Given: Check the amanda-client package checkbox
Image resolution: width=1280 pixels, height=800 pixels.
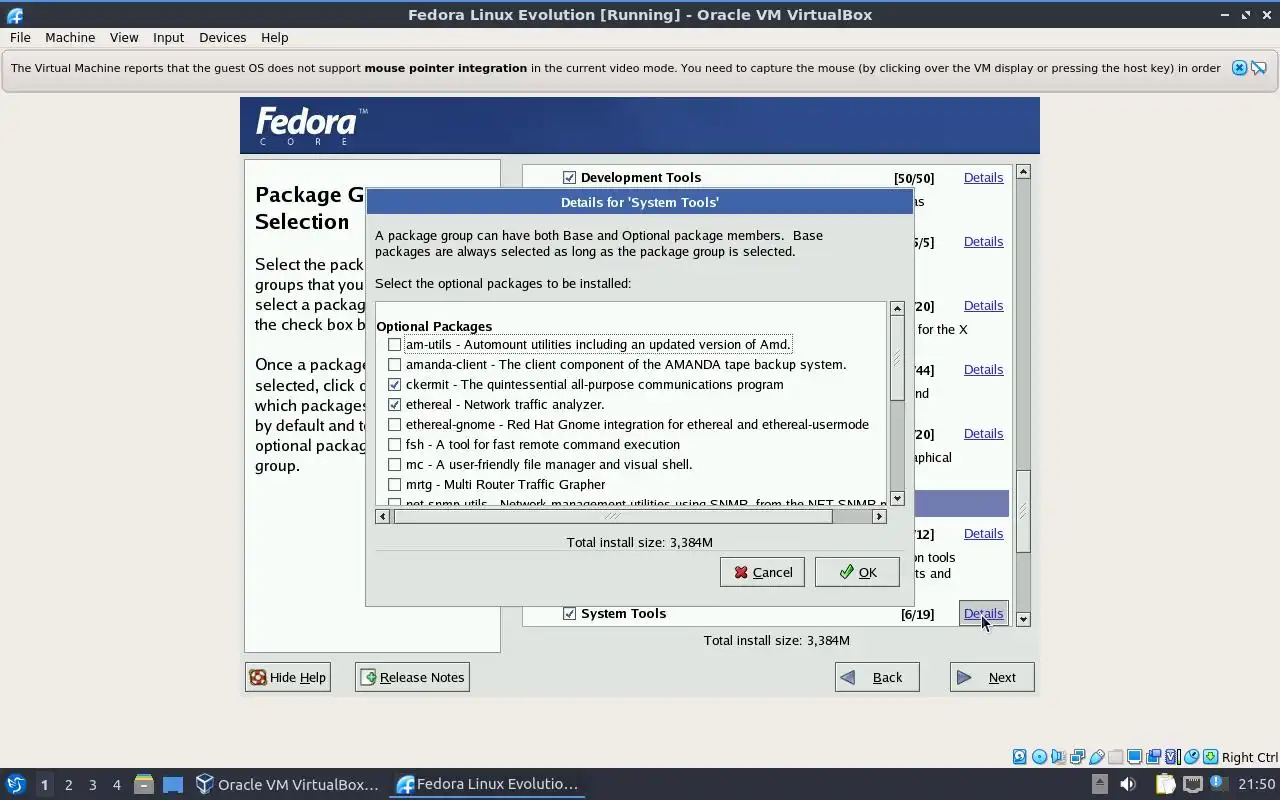Looking at the screenshot, I should click(395, 364).
